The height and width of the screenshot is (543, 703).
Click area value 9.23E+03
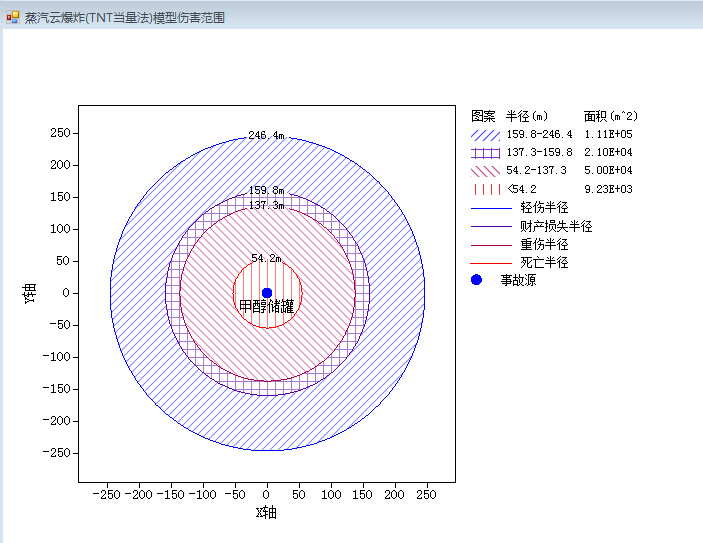click(x=608, y=189)
